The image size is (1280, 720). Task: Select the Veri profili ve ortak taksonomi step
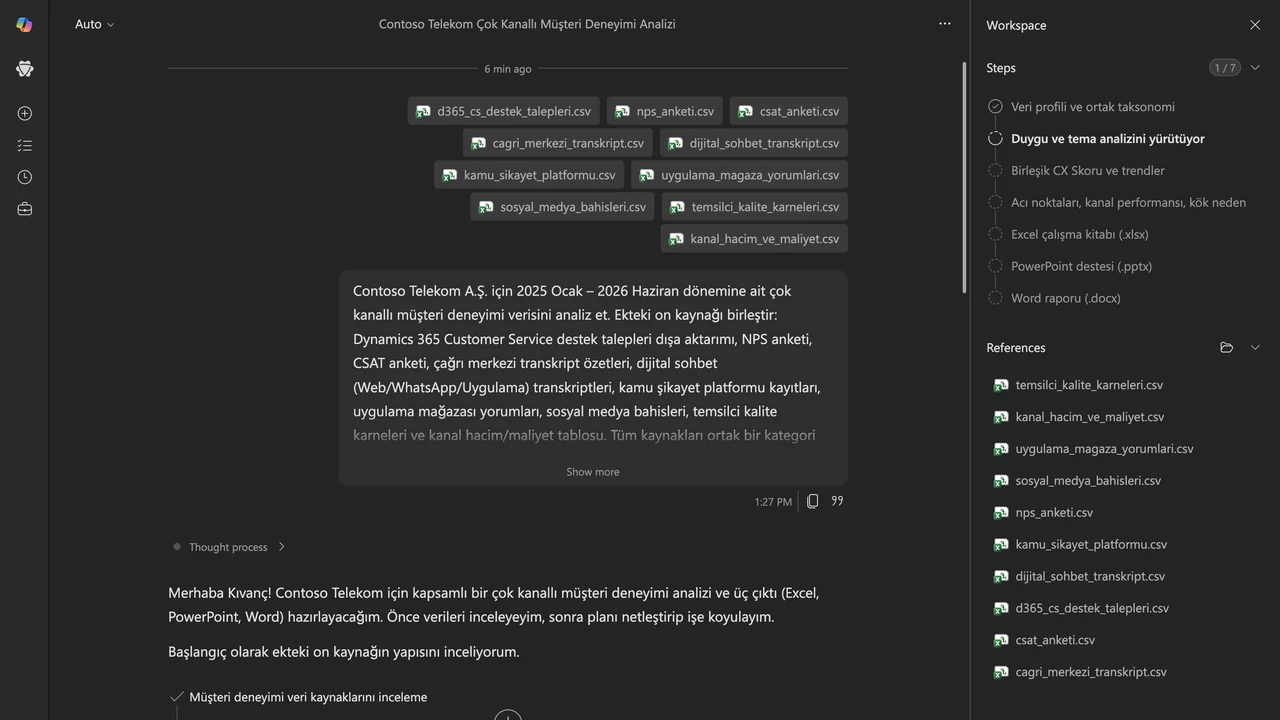pyautogui.click(x=1093, y=107)
